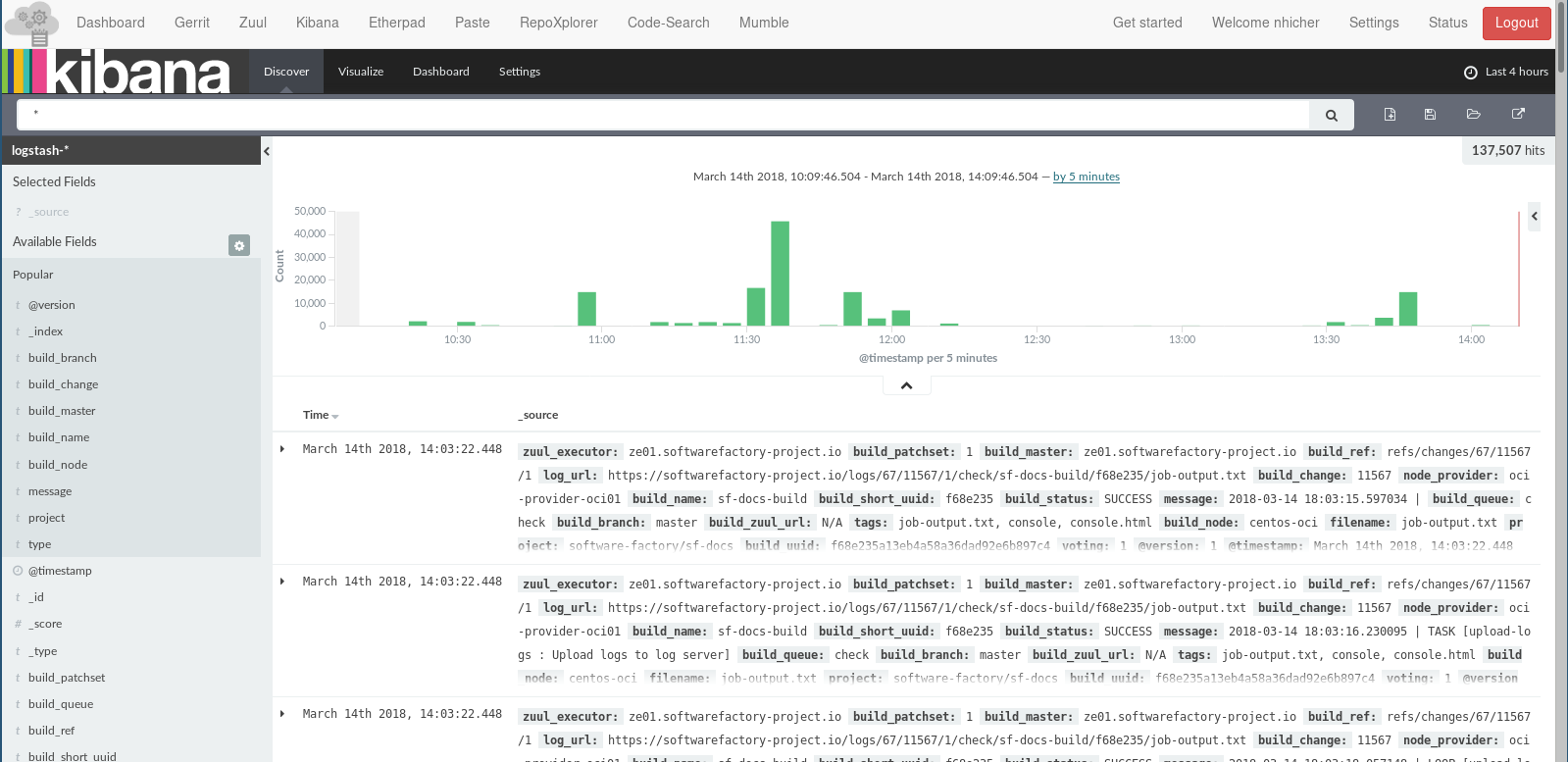
Task: Click the Load Saved Search icon
Action: (x=1473, y=115)
